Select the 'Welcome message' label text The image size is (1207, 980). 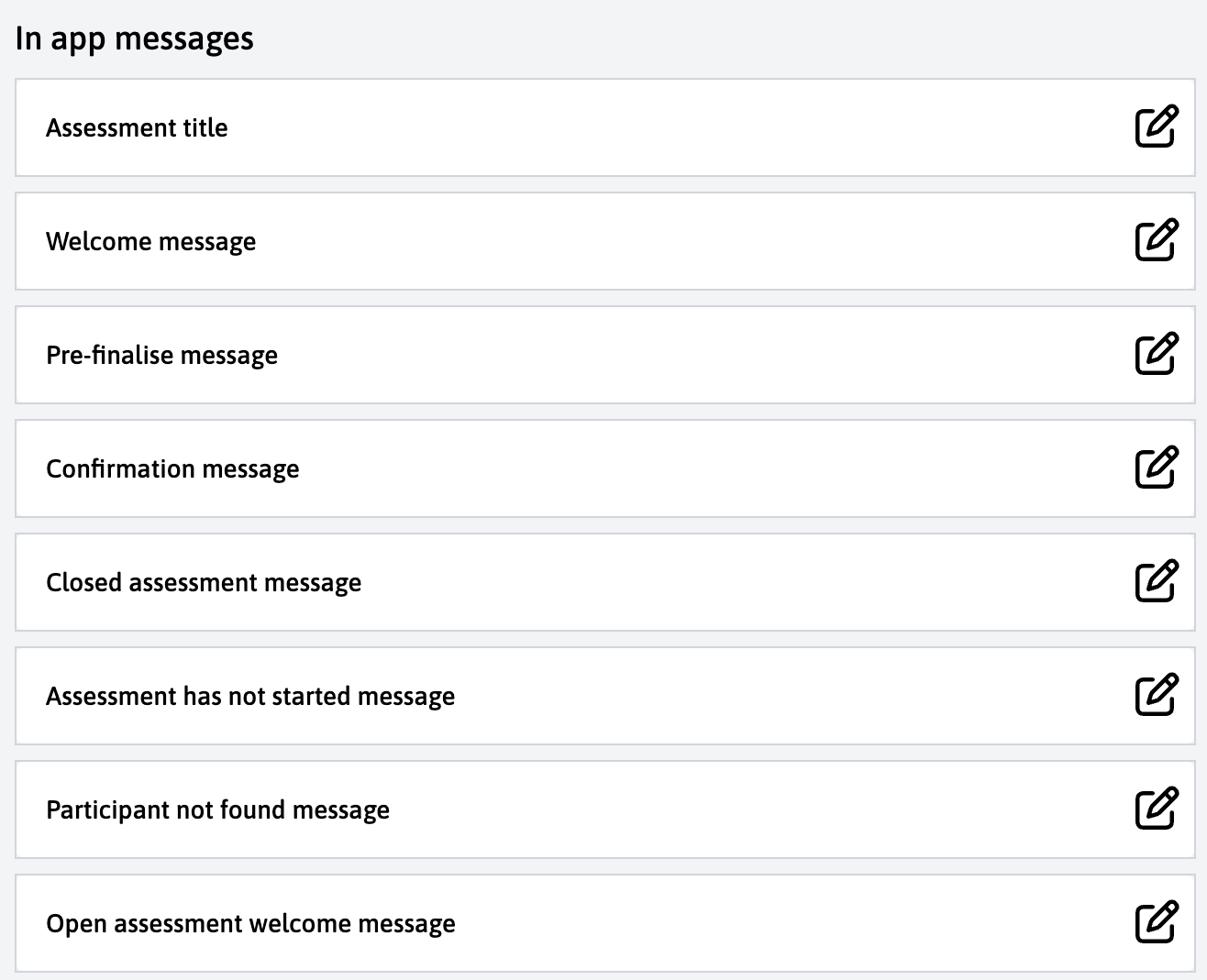pos(150,242)
